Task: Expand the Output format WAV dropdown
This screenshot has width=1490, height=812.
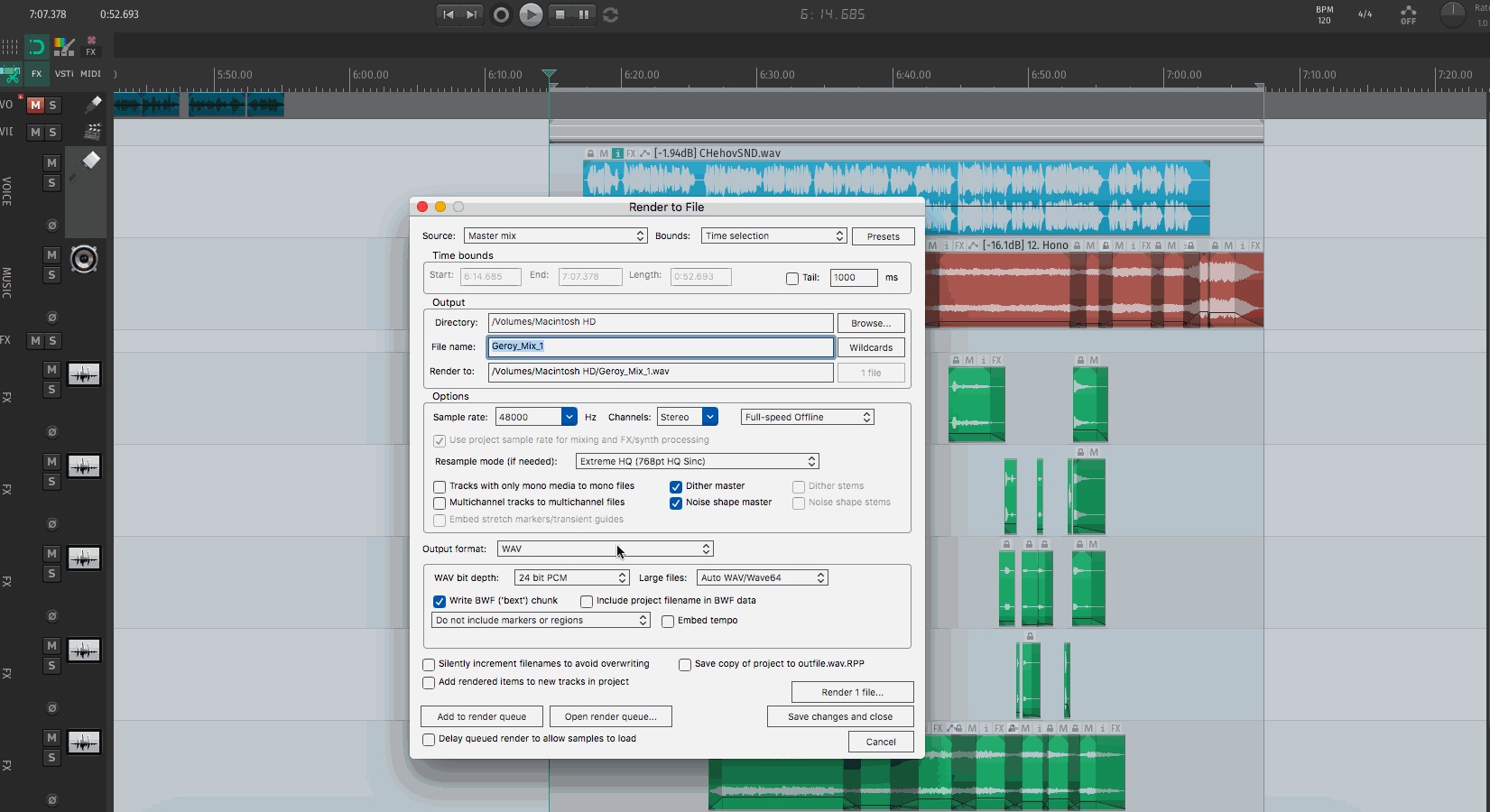Action: (605, 549)
